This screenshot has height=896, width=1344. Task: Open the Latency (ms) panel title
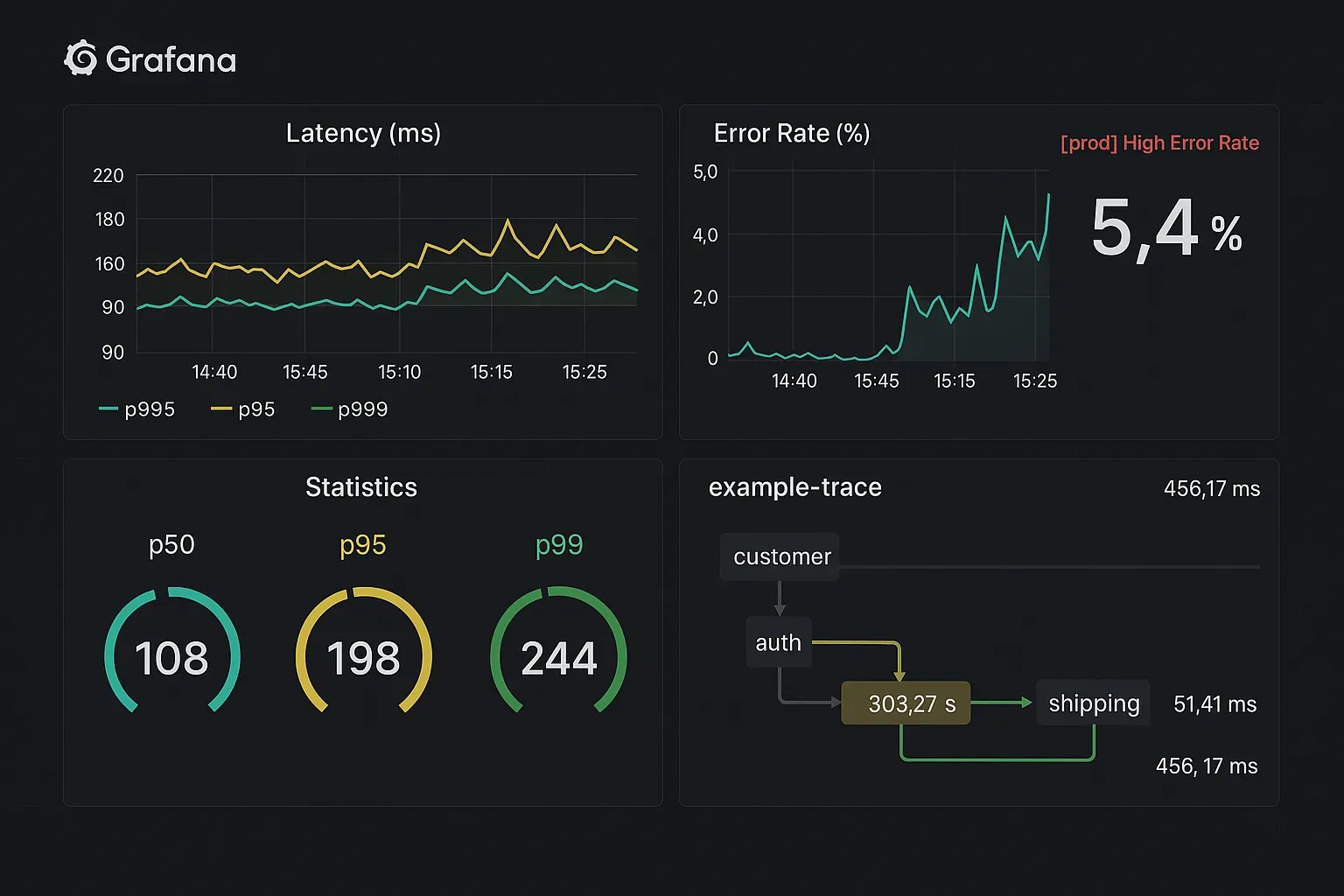click(x=363, y=133)
